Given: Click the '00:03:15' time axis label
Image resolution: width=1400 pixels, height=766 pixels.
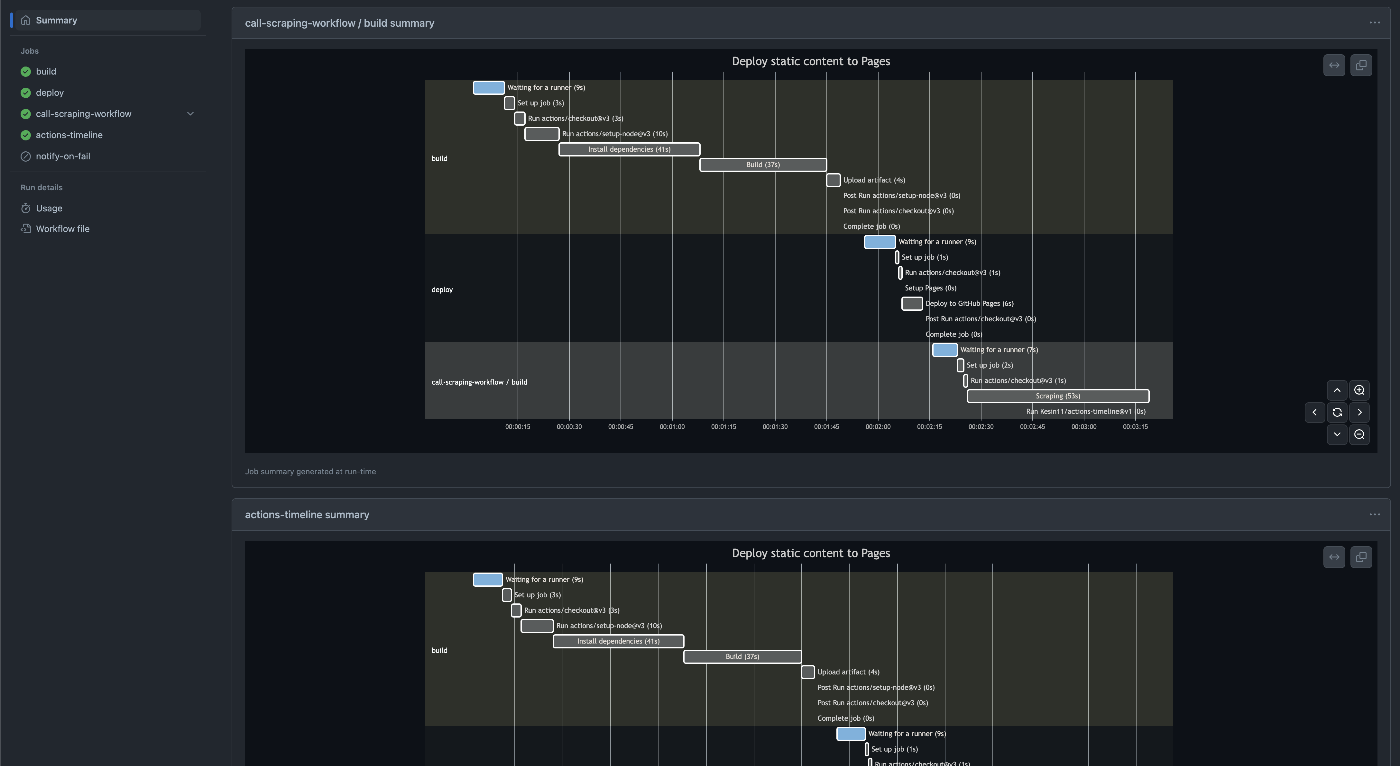Looking at the screenshot, I should (1135, 427).
